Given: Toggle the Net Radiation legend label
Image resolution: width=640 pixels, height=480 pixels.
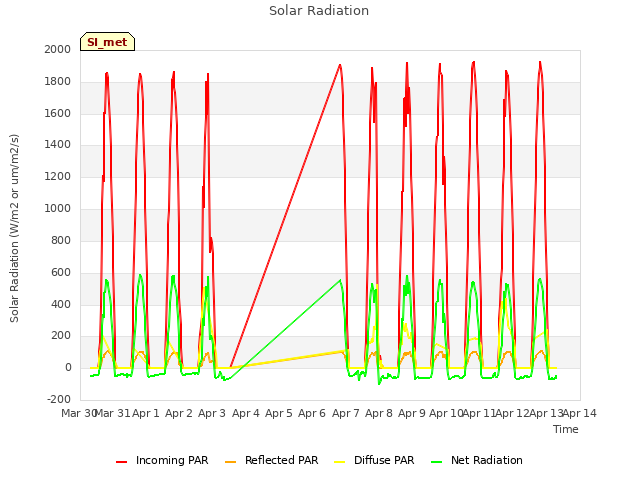Looking at the screenshot, I should pyautogui.click(x=487, y=460).
